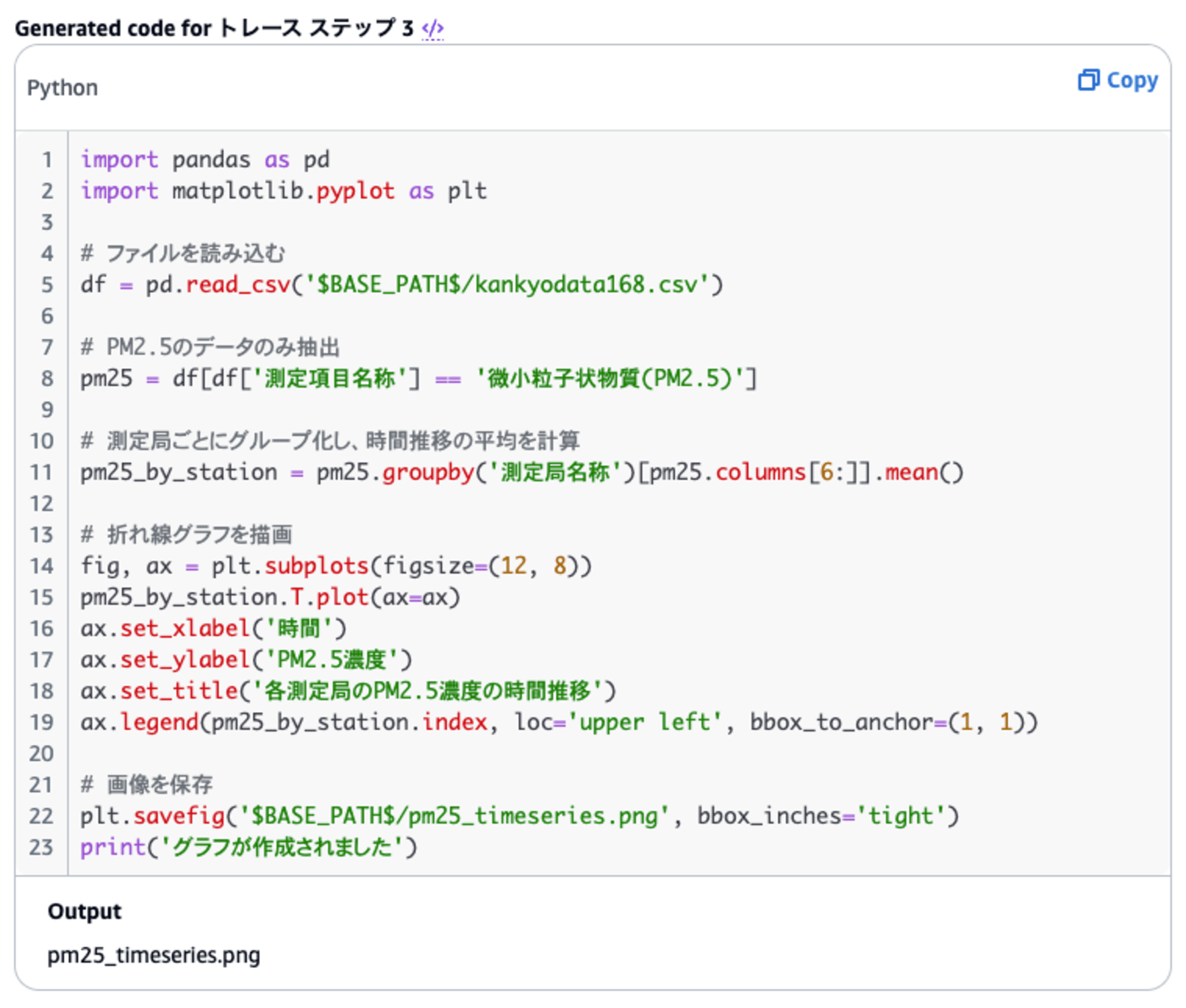Click the pm25_by_station.T.plot(ax=ax) line
The width and height of the screenshot is (1186, 1008).
click(x=270, y=597)
